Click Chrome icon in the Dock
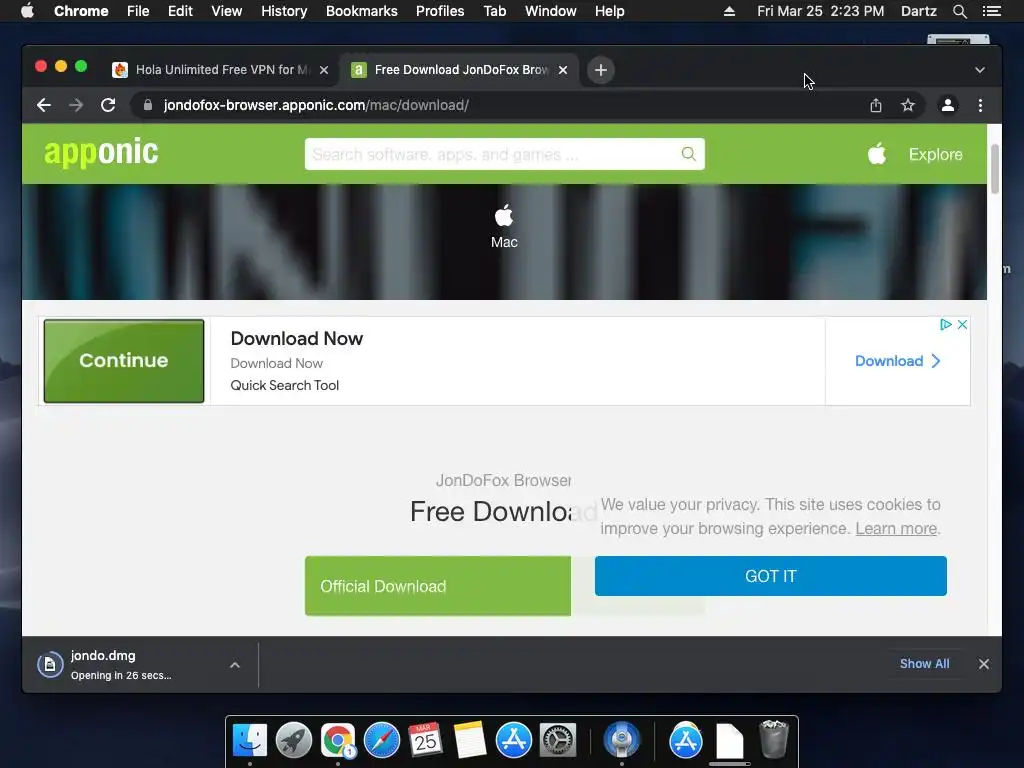Image resolution: width=1024 pixels, height=768 pixels. click(338, 740)
